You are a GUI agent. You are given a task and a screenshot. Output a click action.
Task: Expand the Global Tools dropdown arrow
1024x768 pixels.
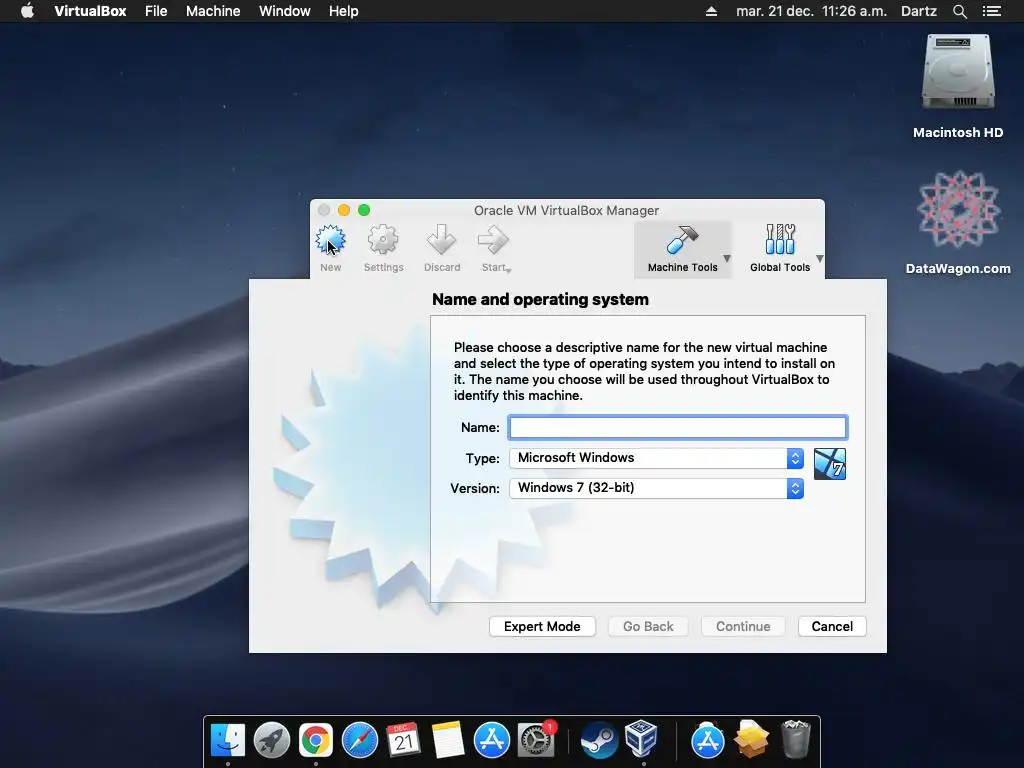(x=820, y=259)
